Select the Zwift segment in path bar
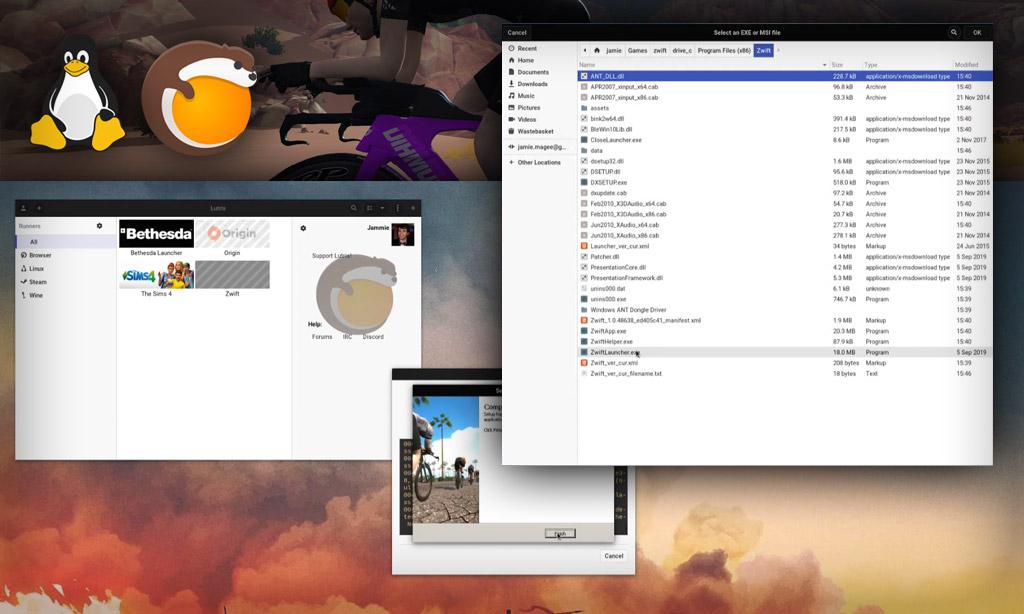This screenshot has height=614, width=1024. tap(763, 50)
